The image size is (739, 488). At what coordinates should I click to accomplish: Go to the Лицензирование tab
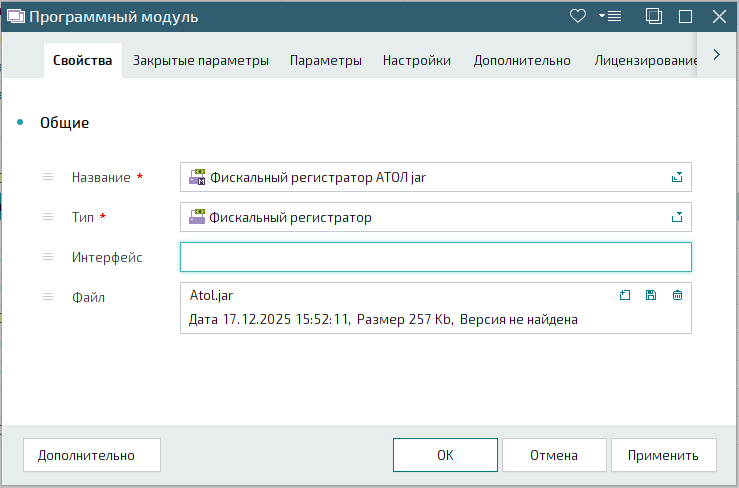[x=645, y=60]
